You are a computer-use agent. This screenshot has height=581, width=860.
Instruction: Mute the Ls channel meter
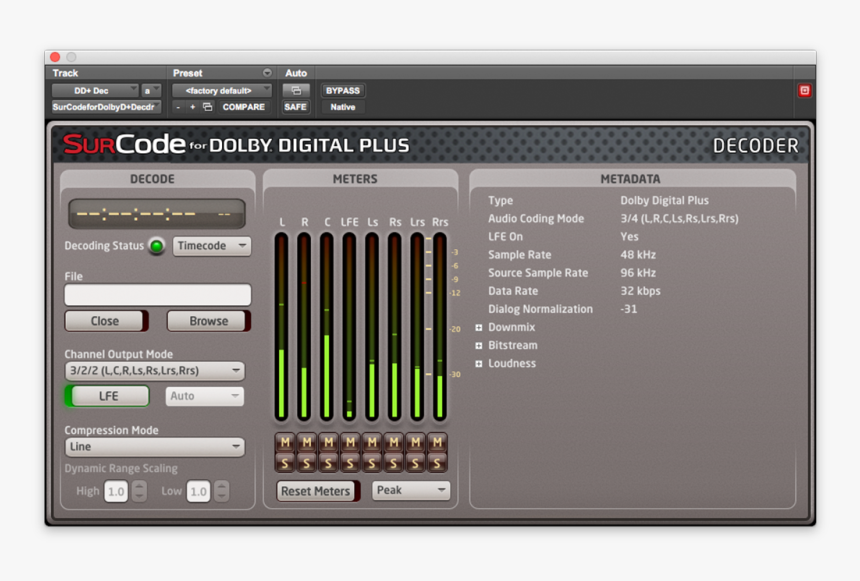point(372,442)
